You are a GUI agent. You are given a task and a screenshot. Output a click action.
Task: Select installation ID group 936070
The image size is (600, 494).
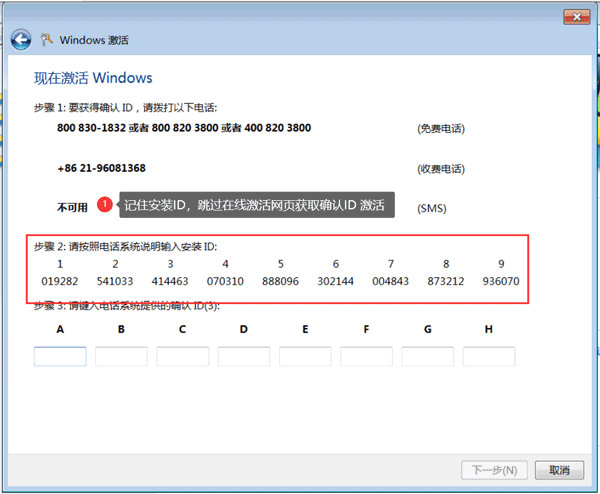pos(501,281)
